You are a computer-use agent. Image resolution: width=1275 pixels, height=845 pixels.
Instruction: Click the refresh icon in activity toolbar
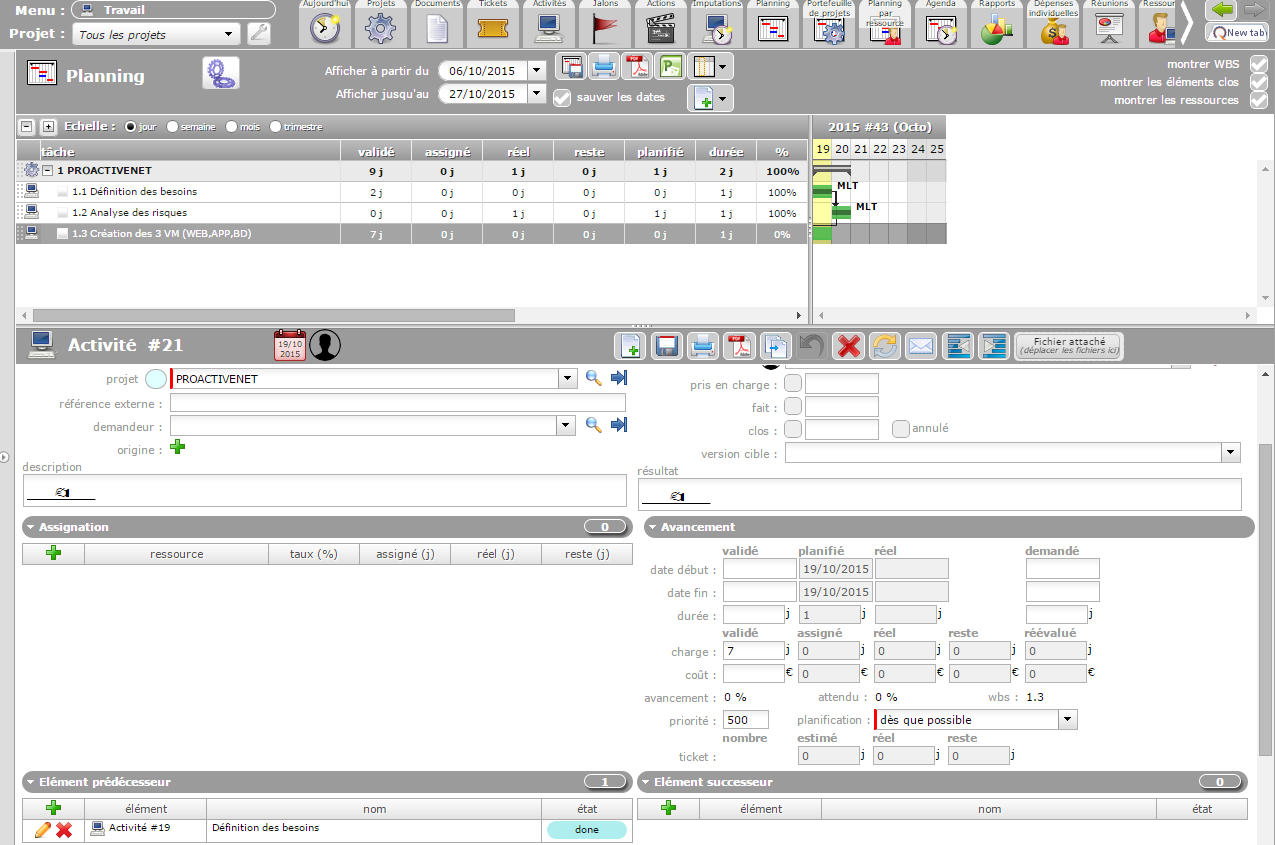884,346
